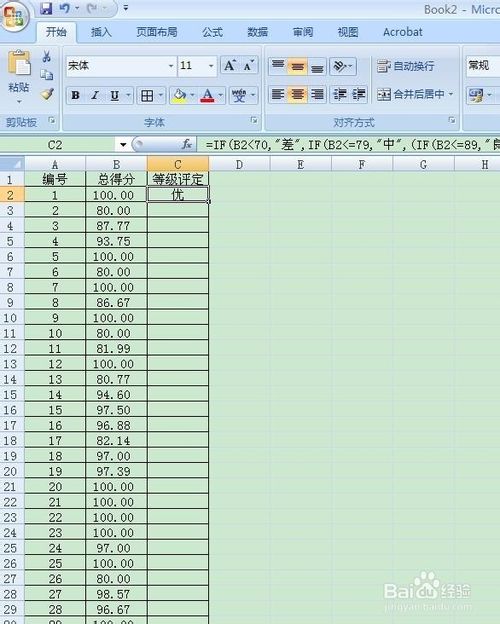Select row 10 header
Screen dimensions: 500x624
11,318
